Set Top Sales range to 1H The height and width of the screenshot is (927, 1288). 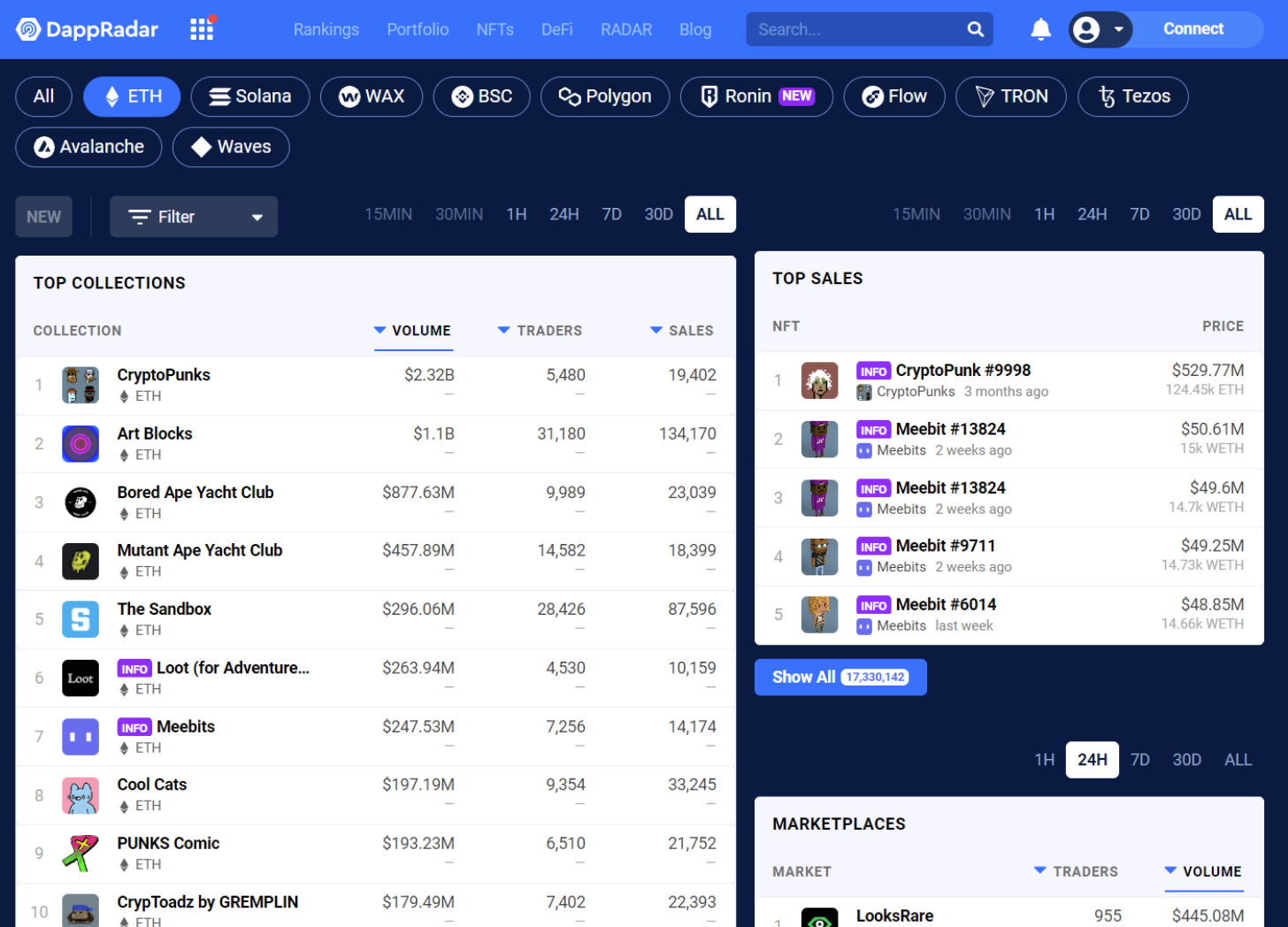(x=1045, y=214)
